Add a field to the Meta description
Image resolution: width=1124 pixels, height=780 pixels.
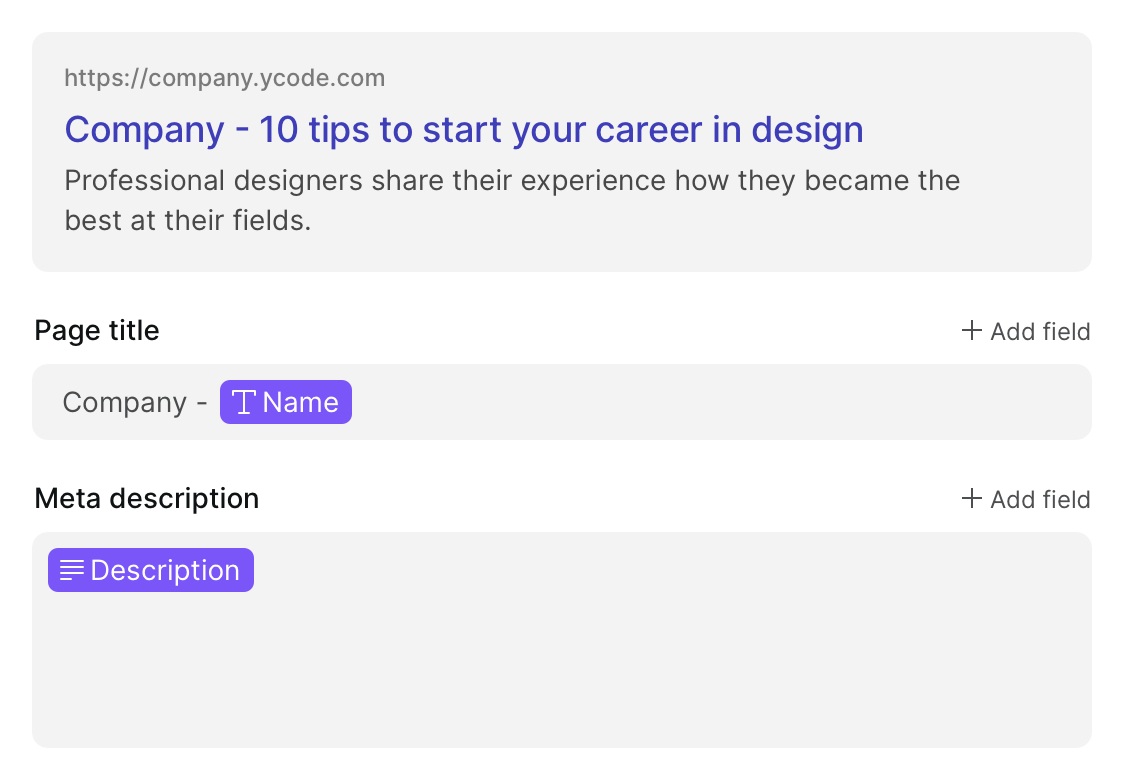pyautogui.click(x=1026, y=499)
